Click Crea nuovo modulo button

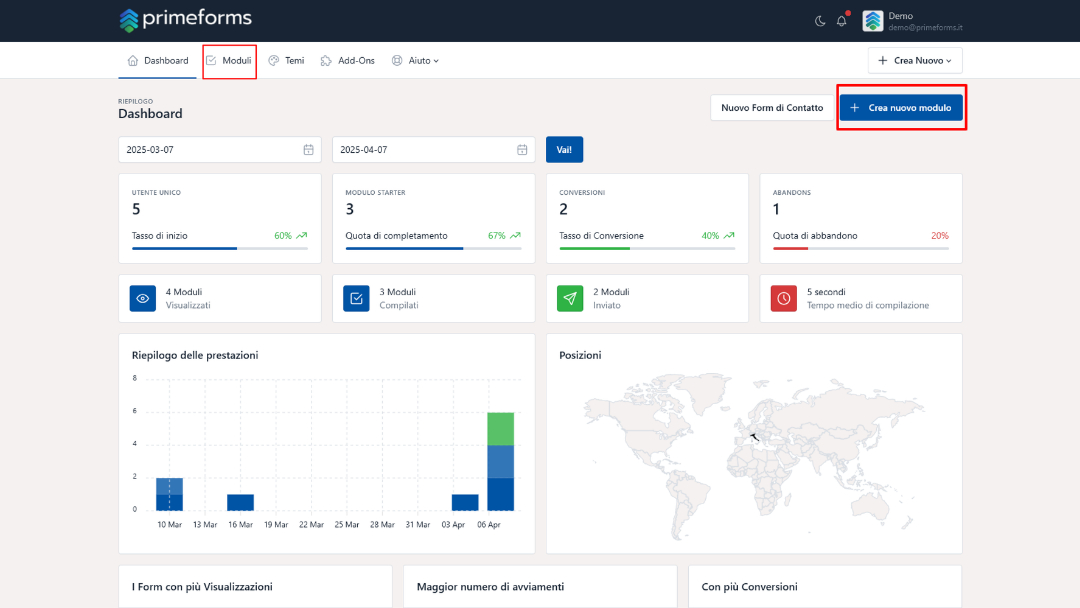tap(901, 107)
